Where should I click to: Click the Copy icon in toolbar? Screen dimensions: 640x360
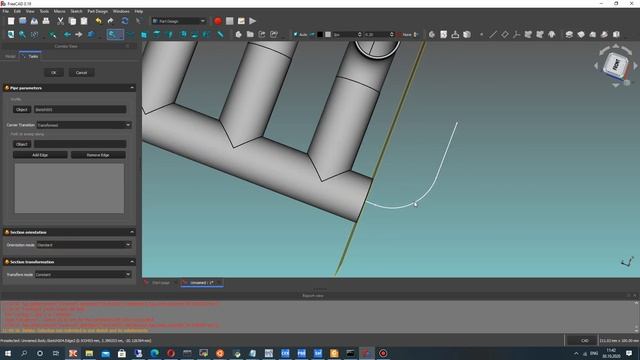pyautogui.click(x=72, y=21)
